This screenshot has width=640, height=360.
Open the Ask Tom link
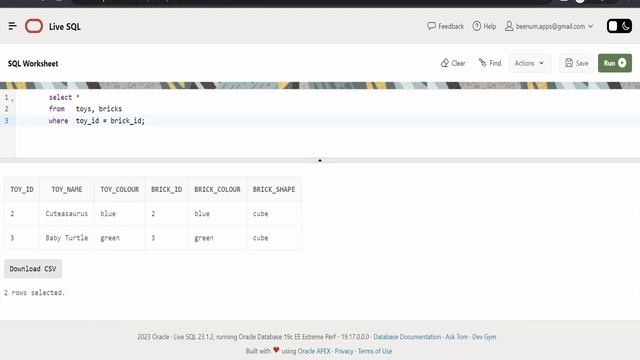coord(456,337)
